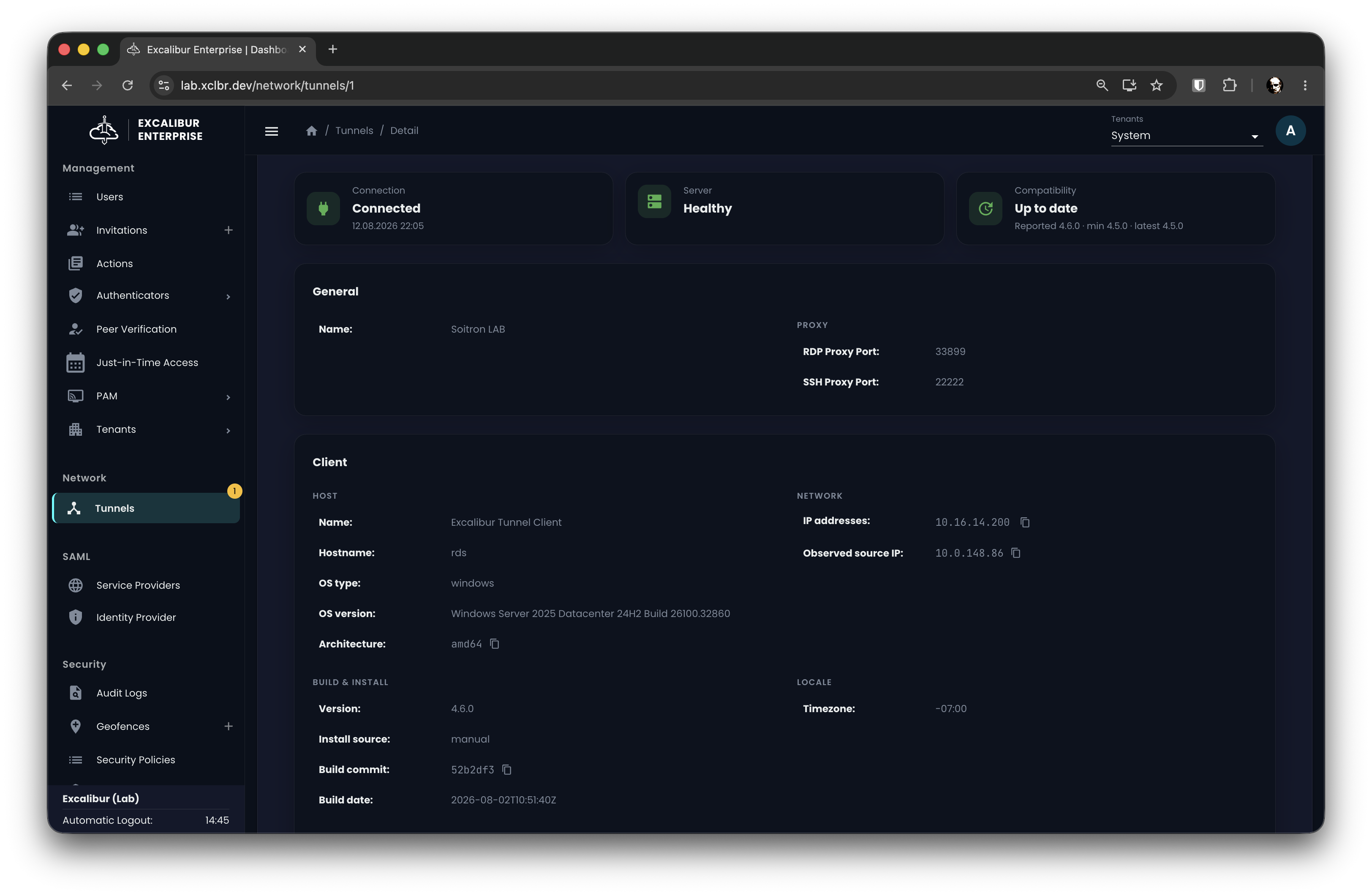Image resolution: width=1372 pixels, height=896 pixels.
Task: Click the Server healthy status icon
Action: tap(654, 201)
